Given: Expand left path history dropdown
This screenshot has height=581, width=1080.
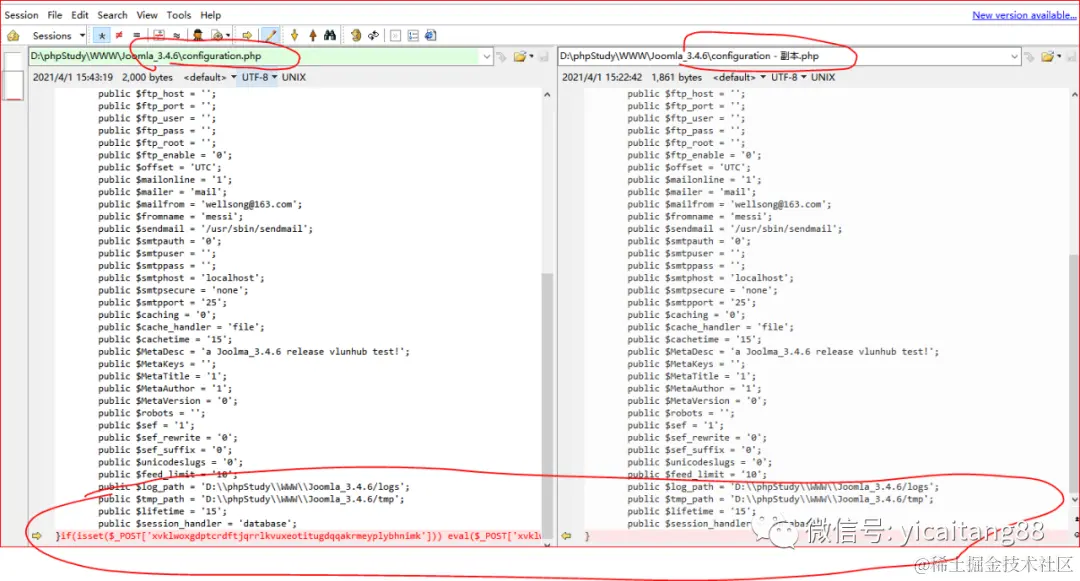Looking at the screenshot, I should click(x=487, y=56).
